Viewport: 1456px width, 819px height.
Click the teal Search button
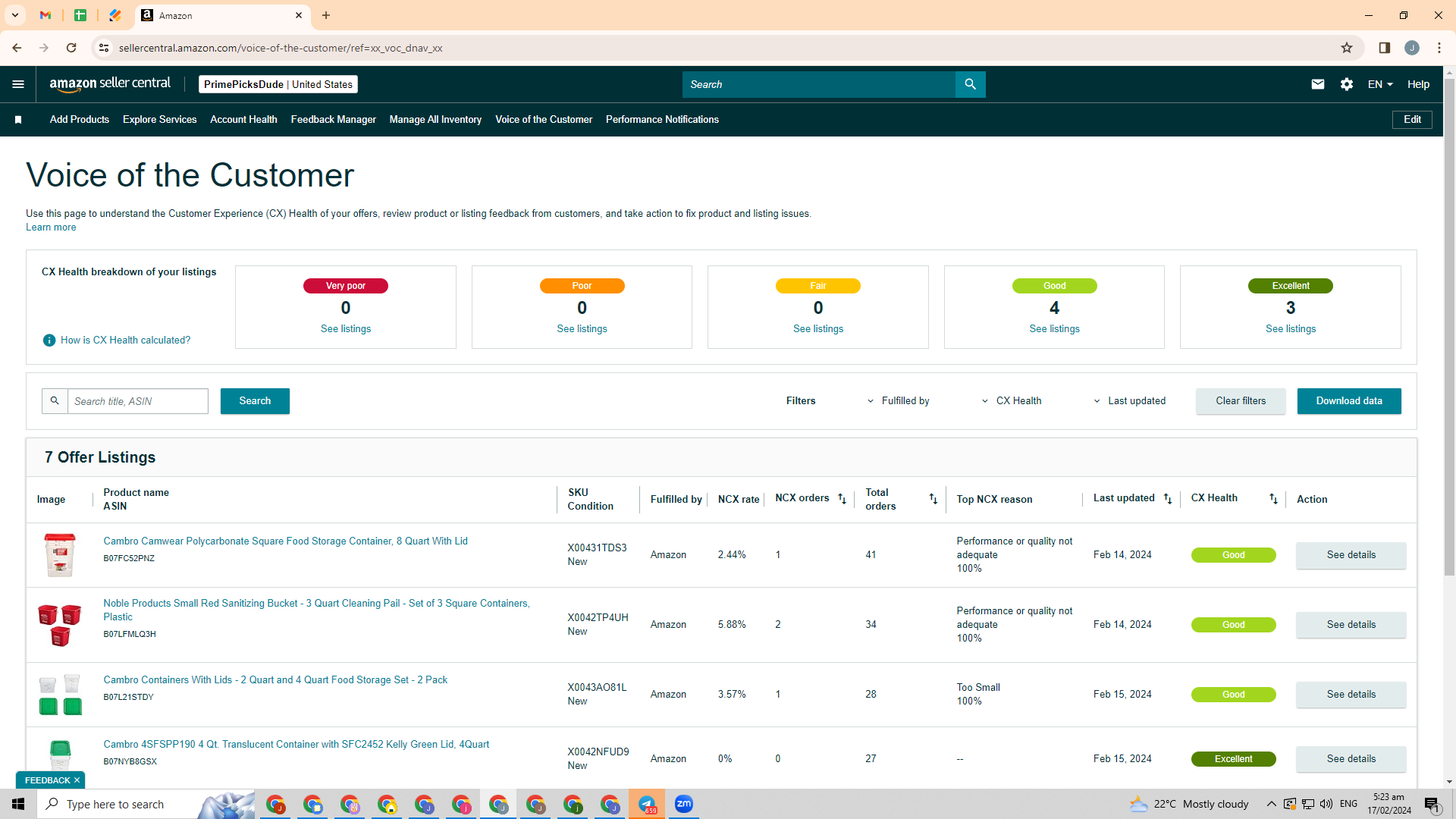pyautogui.click(x=255, y=401)
